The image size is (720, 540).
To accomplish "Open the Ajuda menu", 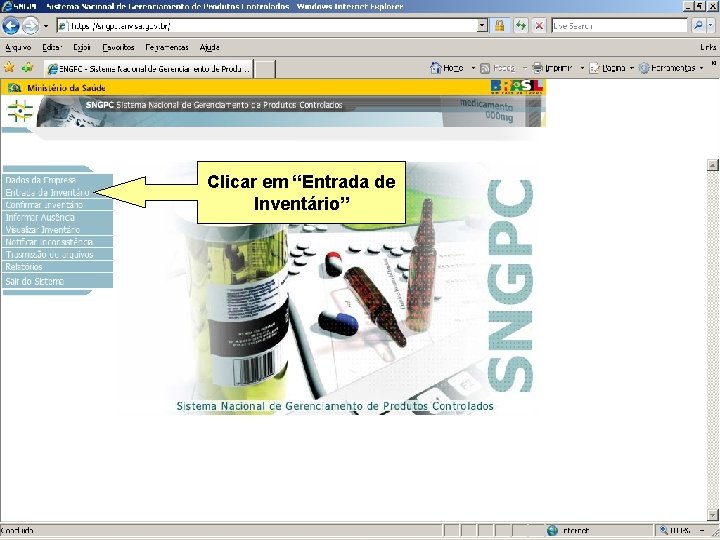I will click(209, 47).
